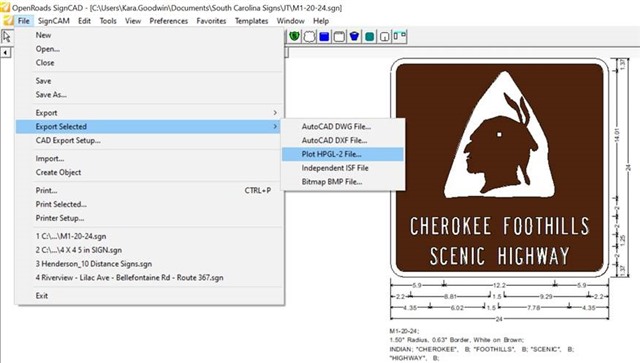
Task: Select the arrow pointer tool
Action: pyautogui.click(x=7, y=37)
